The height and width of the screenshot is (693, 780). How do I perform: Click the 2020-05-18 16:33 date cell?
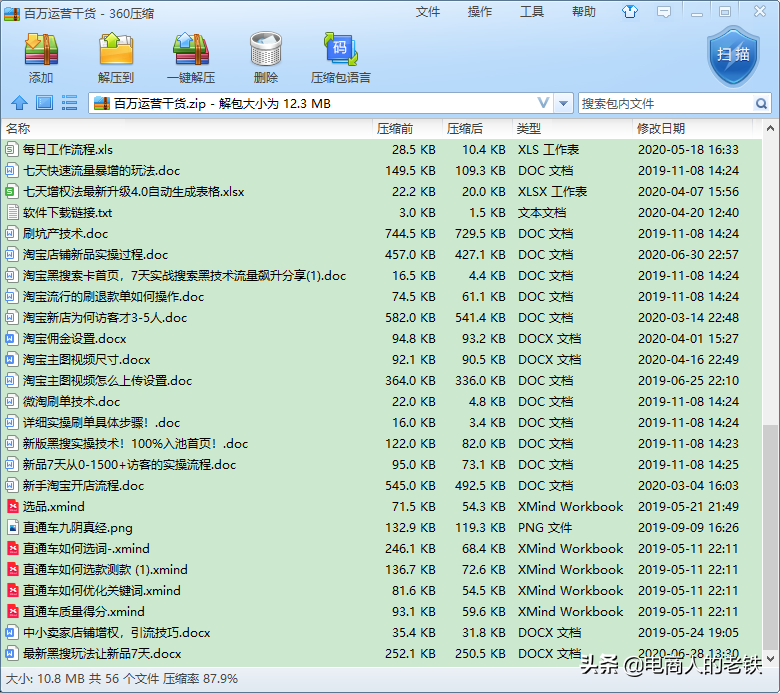pos(688,149)
